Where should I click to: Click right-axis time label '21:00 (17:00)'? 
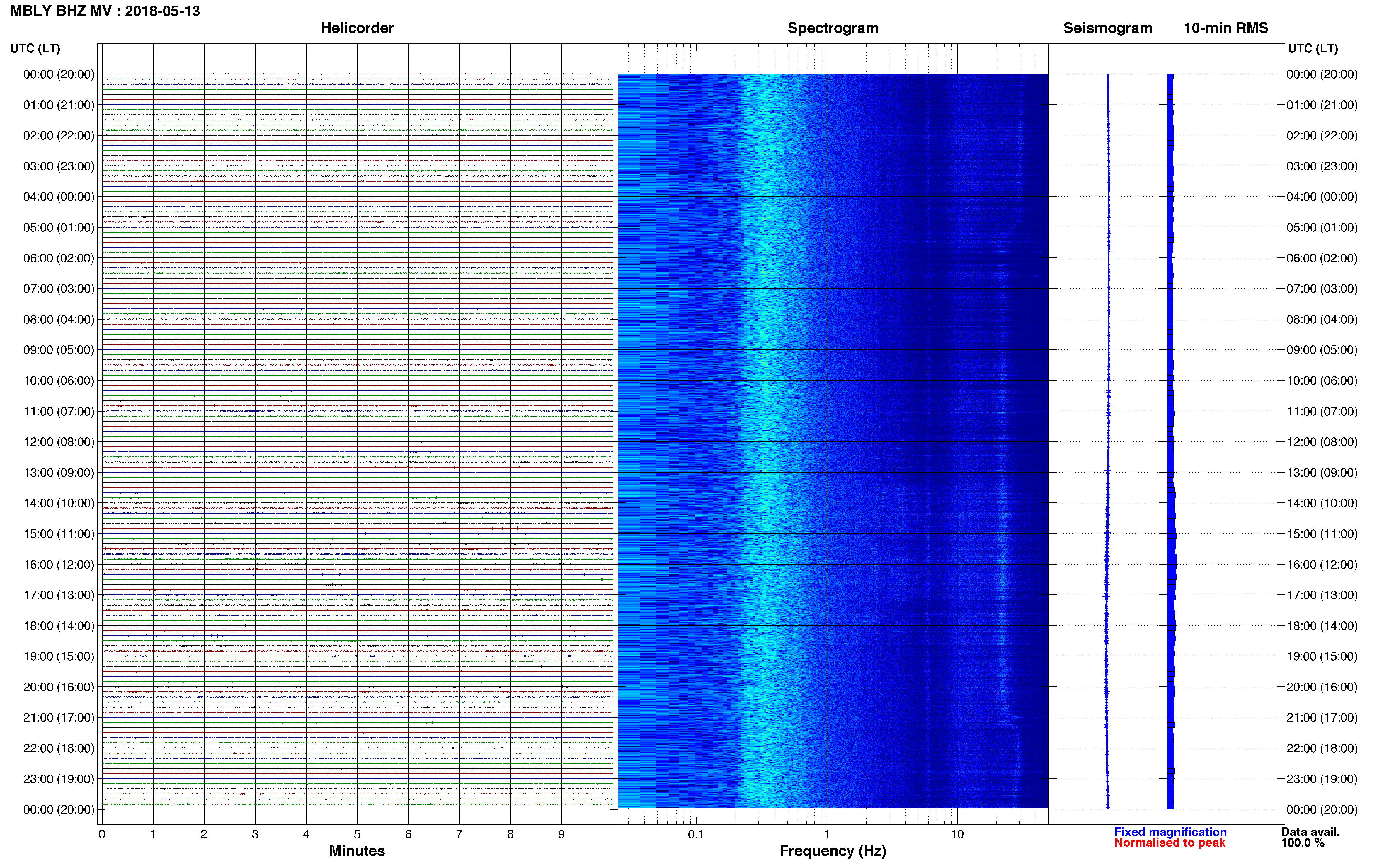[x=1322, y=718]
